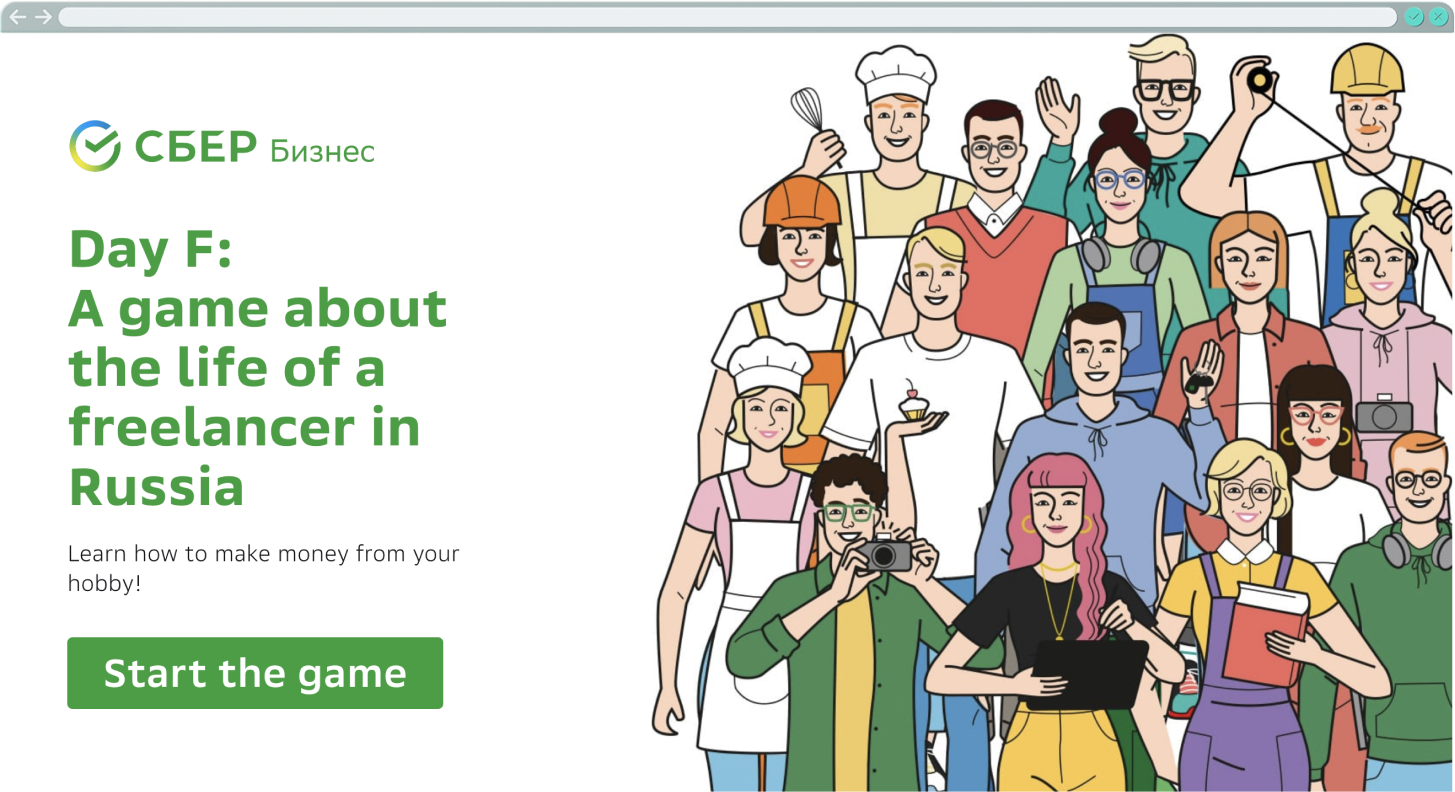Click the camera hanging on the pink hoodie
The width and height of the screenshot is (1455, 792).
click(1384, 413)
